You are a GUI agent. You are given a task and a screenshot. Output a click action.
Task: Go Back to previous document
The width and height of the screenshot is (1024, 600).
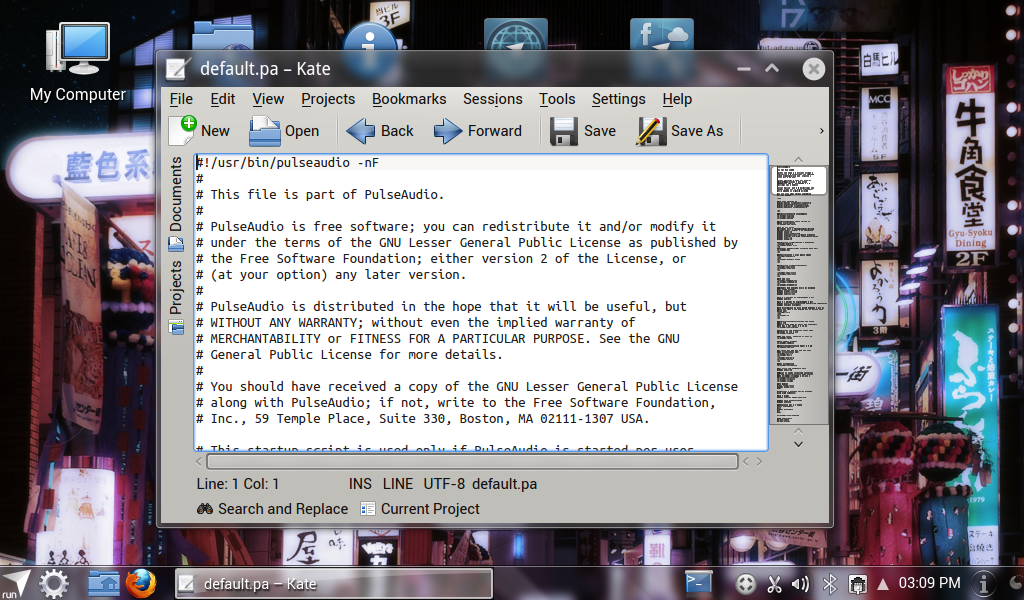[380, 131]
